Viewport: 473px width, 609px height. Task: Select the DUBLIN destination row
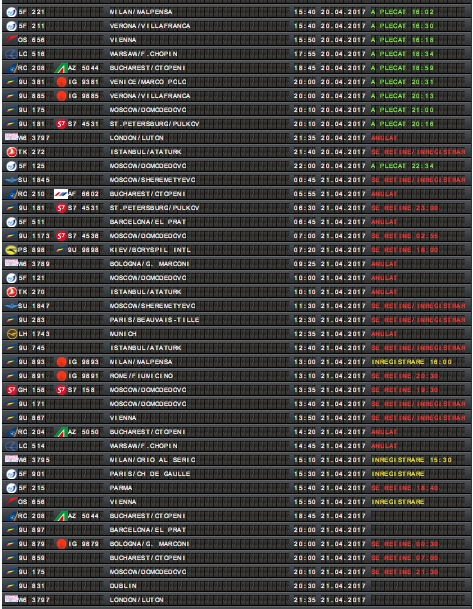click(x=123, y=586)
